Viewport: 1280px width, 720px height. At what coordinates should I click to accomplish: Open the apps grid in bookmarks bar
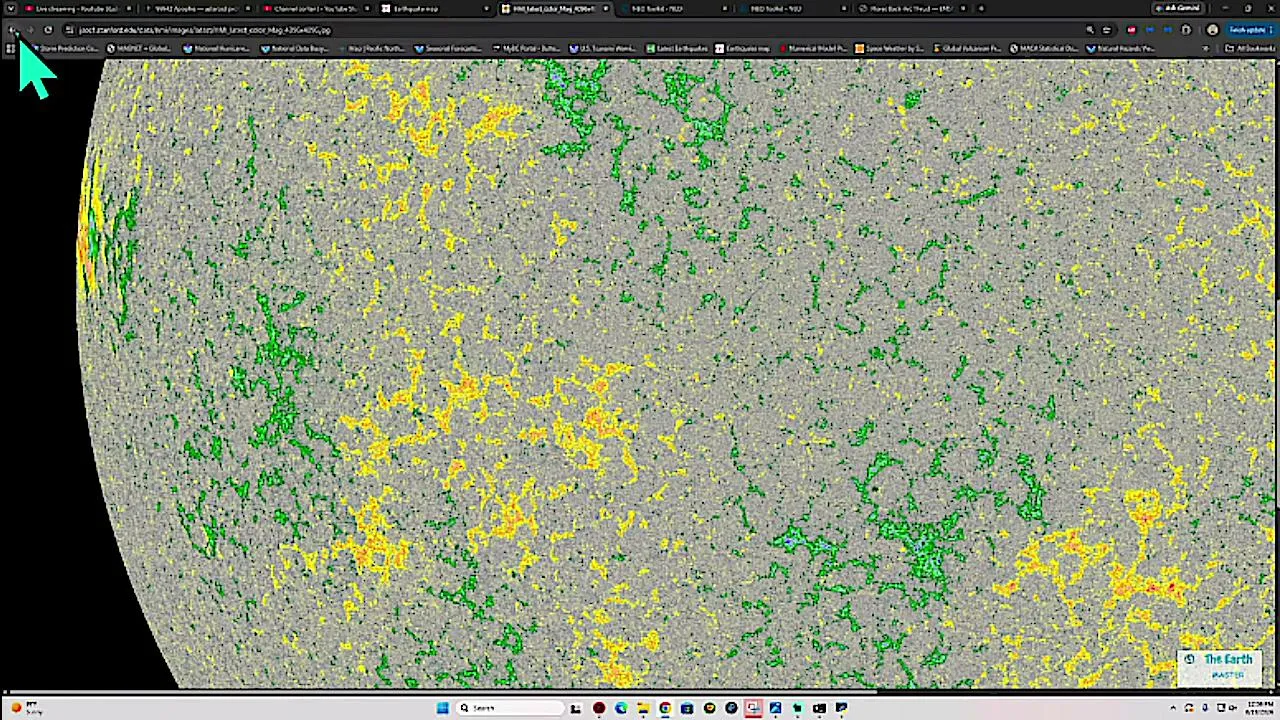[10, 48]
